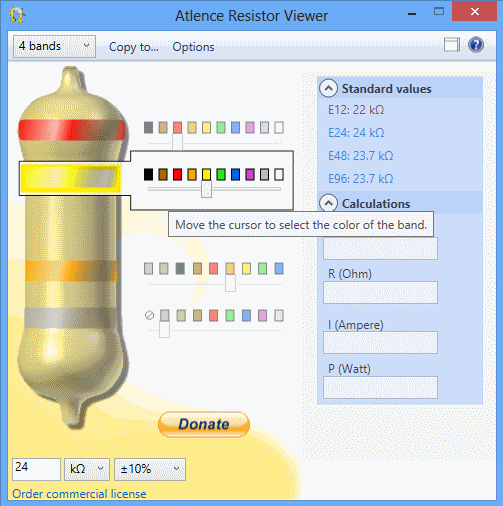Screen dimensions: 503x506
Task: Select the no-tolerance band symbol
Action: [x=149, y=315]
